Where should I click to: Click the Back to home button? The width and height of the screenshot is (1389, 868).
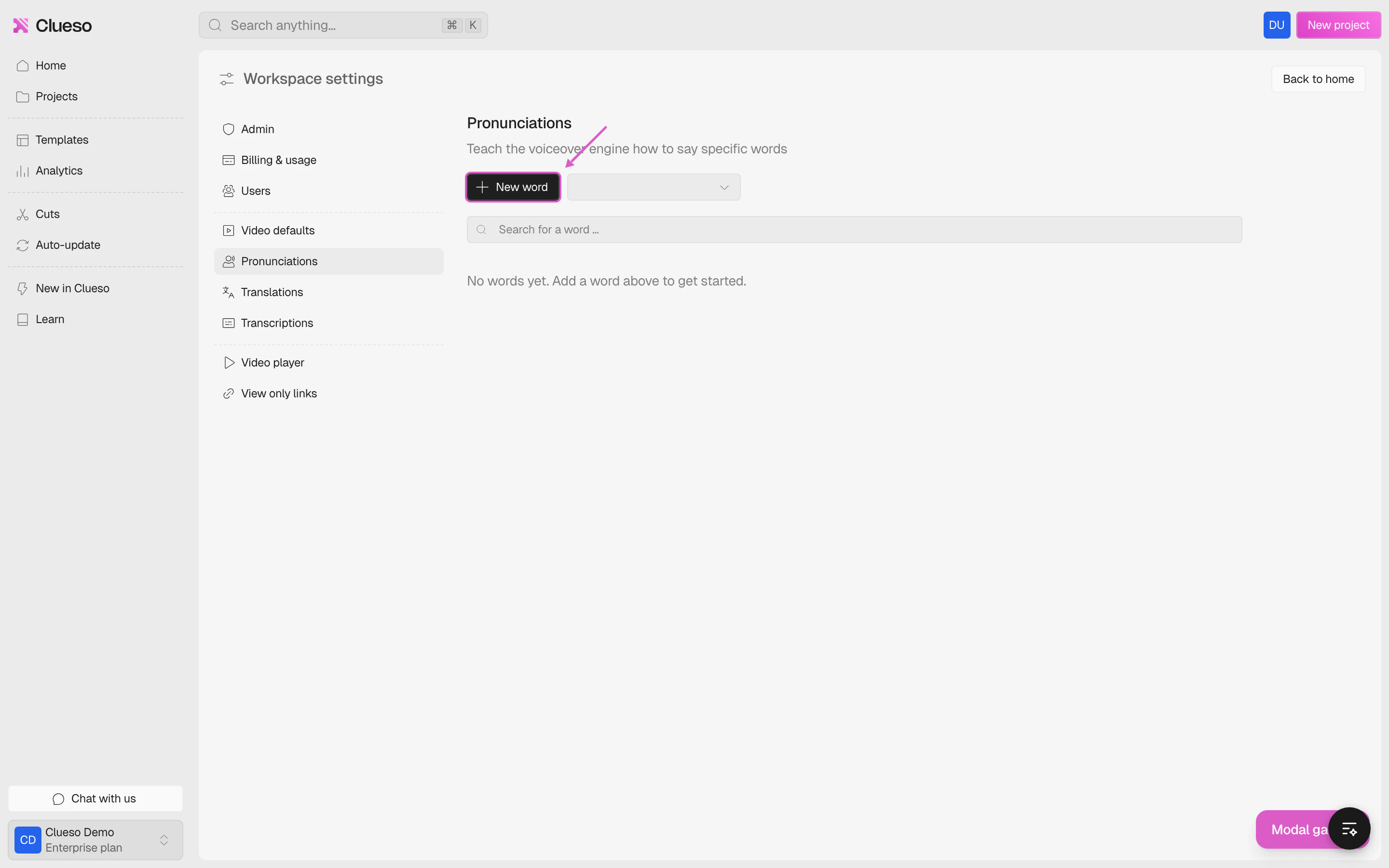pos(1318,79)
